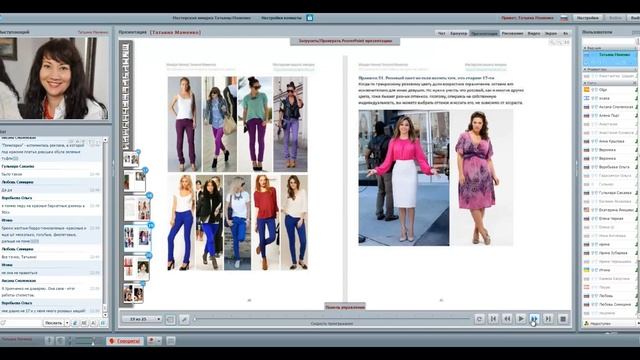Open 'Настройки комнаты' in the top bar
Image resolution: width=640 pixels, height=360 pixels.
click(x=281, y=18)
